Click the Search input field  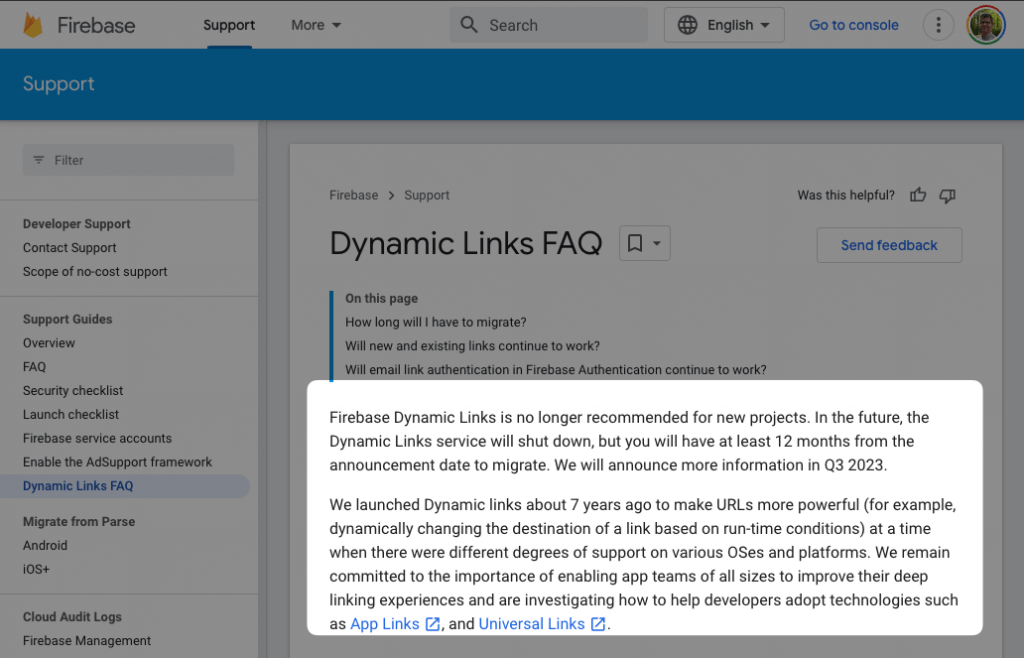click(549, 25)
